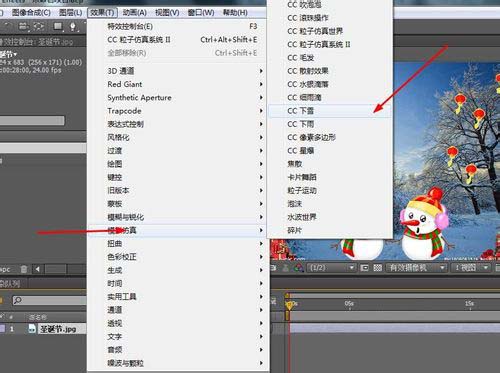This screenshot has height=373, width=500.
Task: Select the CC 散射效果 effect
Action: [329, 71]
